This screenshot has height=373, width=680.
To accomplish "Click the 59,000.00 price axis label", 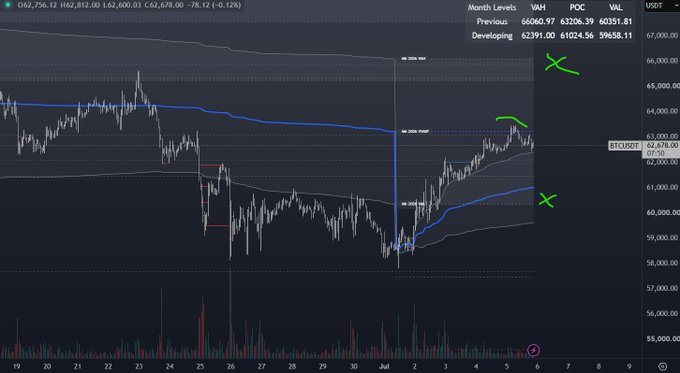I will pos(662,238).
